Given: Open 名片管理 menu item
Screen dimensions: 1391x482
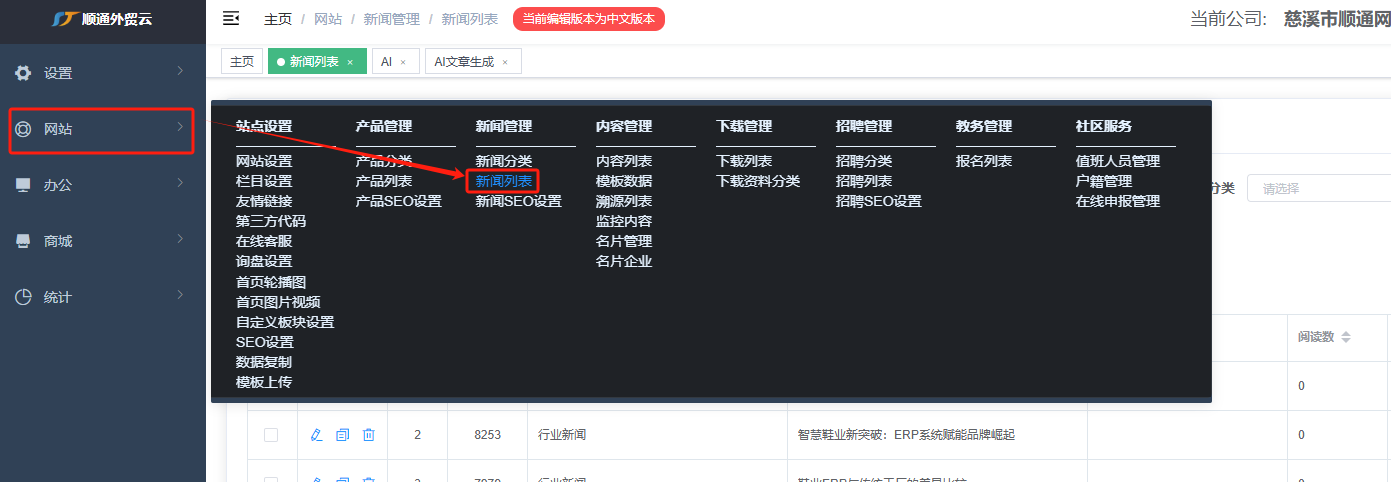Looking at the screenshot, I should coord(624,241).
